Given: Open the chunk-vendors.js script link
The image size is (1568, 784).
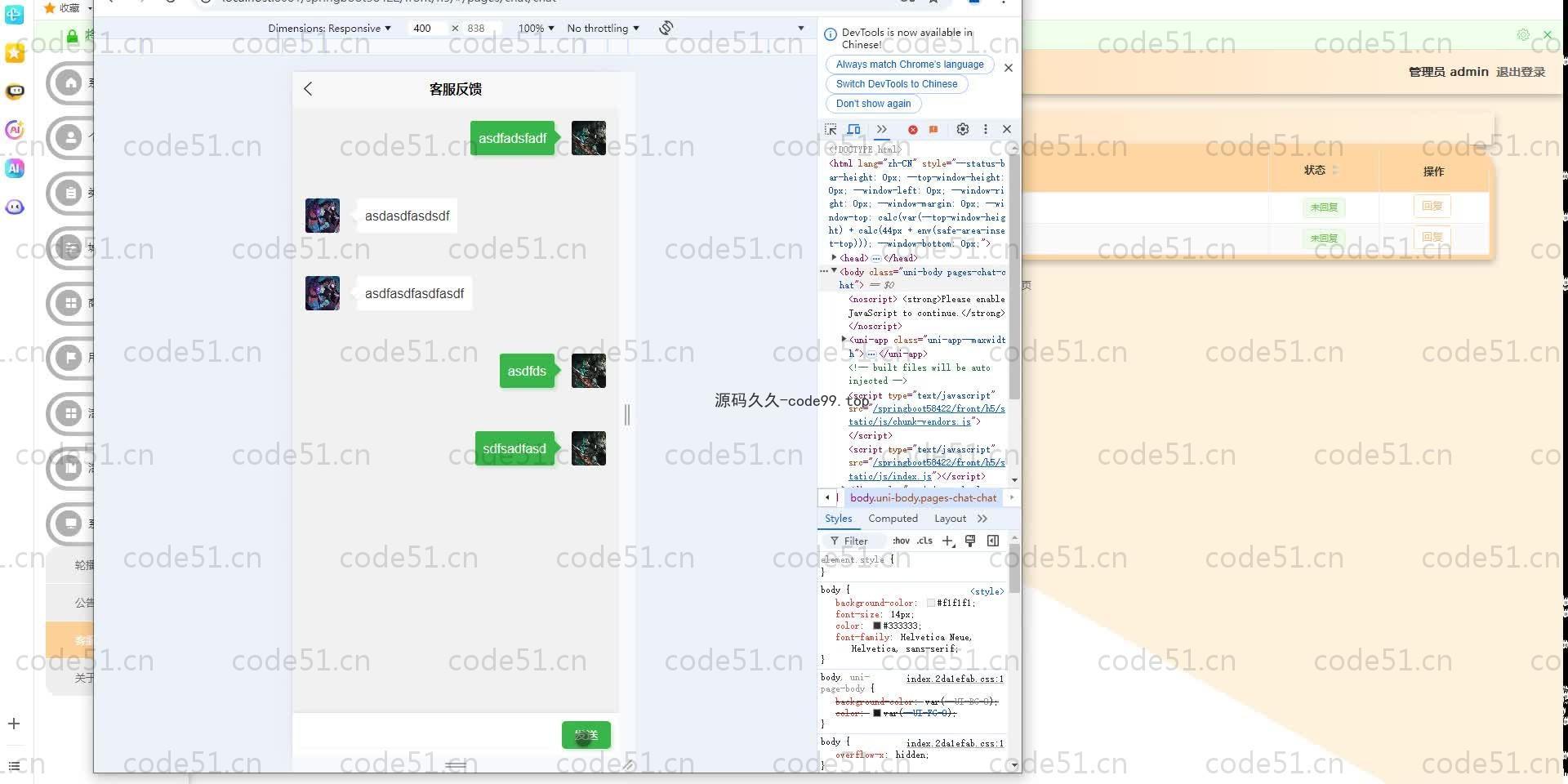Looking at the screenshot, I should pyautogui.click(x=926, y=415).
